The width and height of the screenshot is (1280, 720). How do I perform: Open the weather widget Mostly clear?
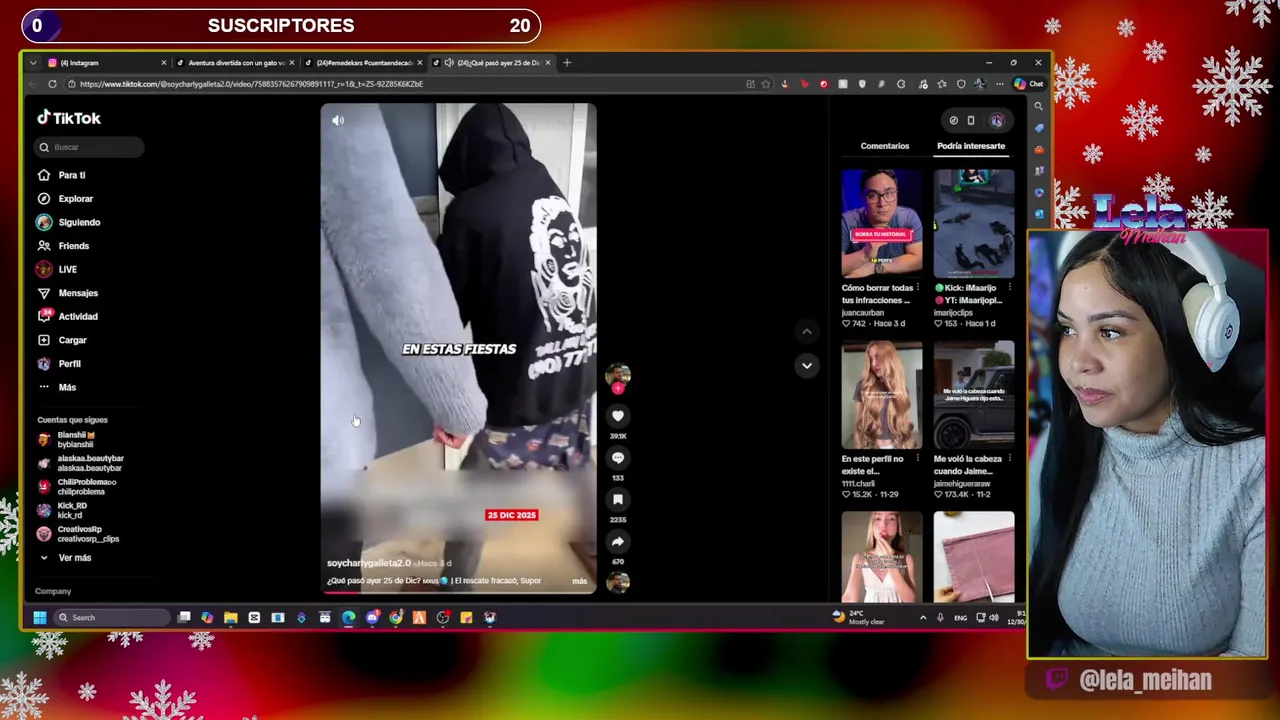tap(858, 618)
